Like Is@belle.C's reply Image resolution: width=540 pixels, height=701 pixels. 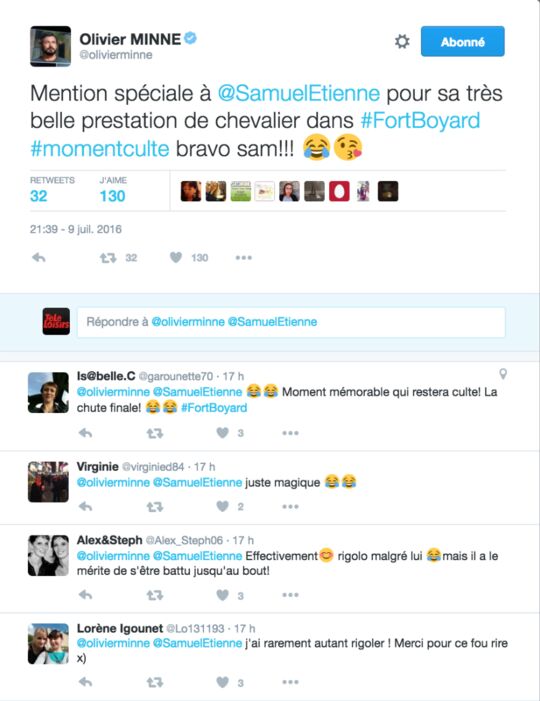click(223, 433)
